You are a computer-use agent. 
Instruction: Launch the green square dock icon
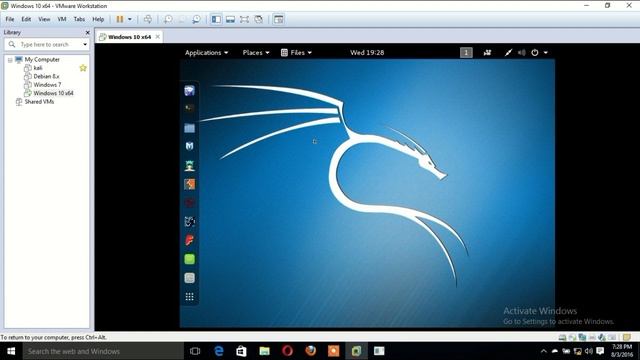tap(189, 259)
